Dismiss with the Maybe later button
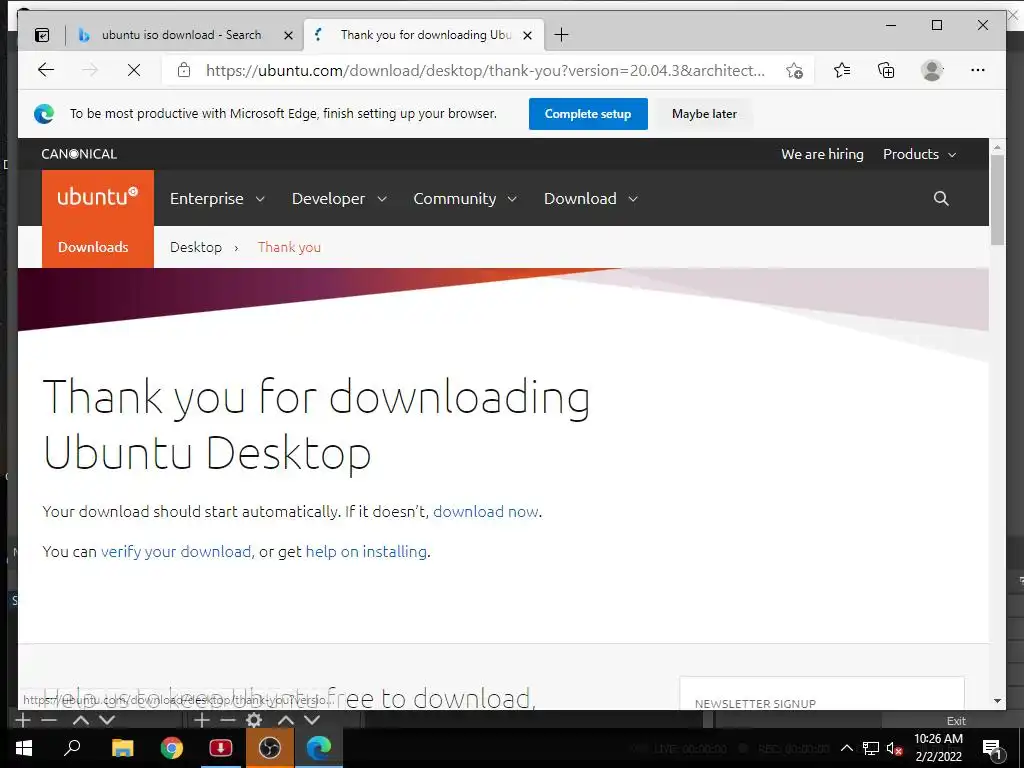This screenshot has height=768, width=1024. pos(704,114)
